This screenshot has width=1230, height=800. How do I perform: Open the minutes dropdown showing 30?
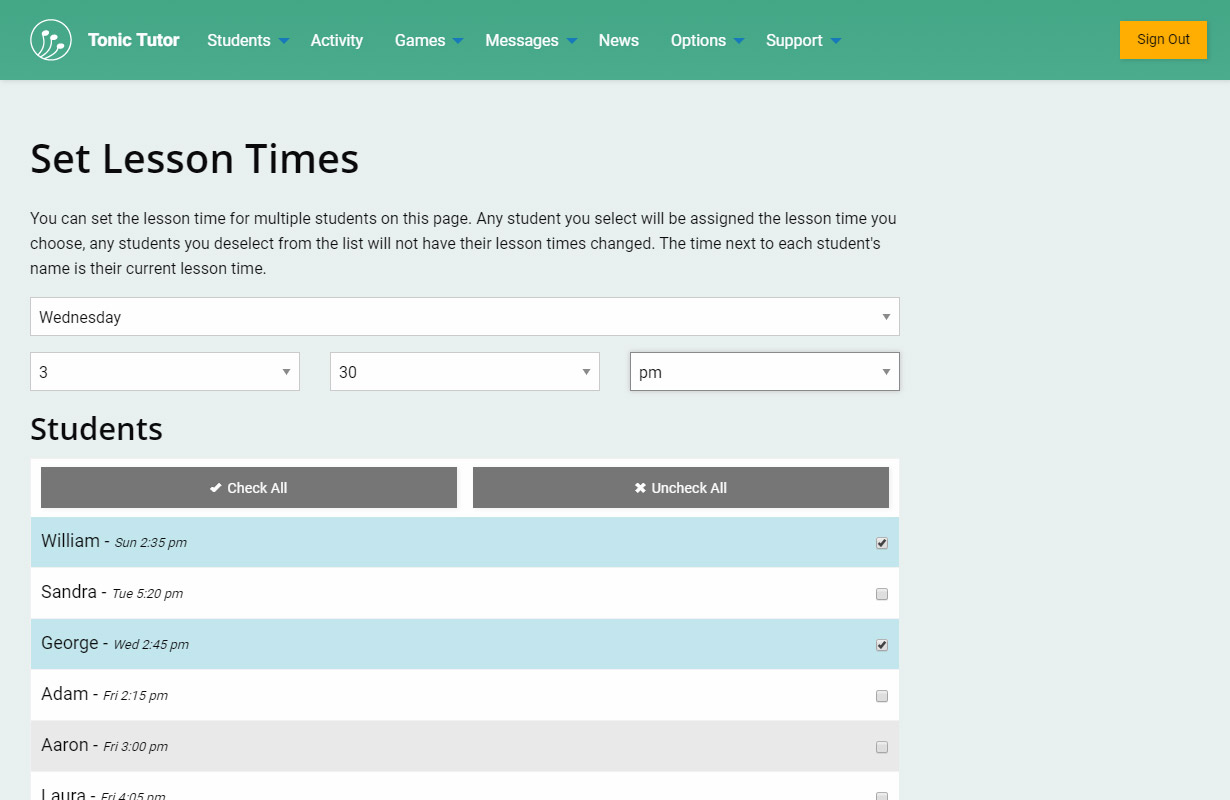465,372
